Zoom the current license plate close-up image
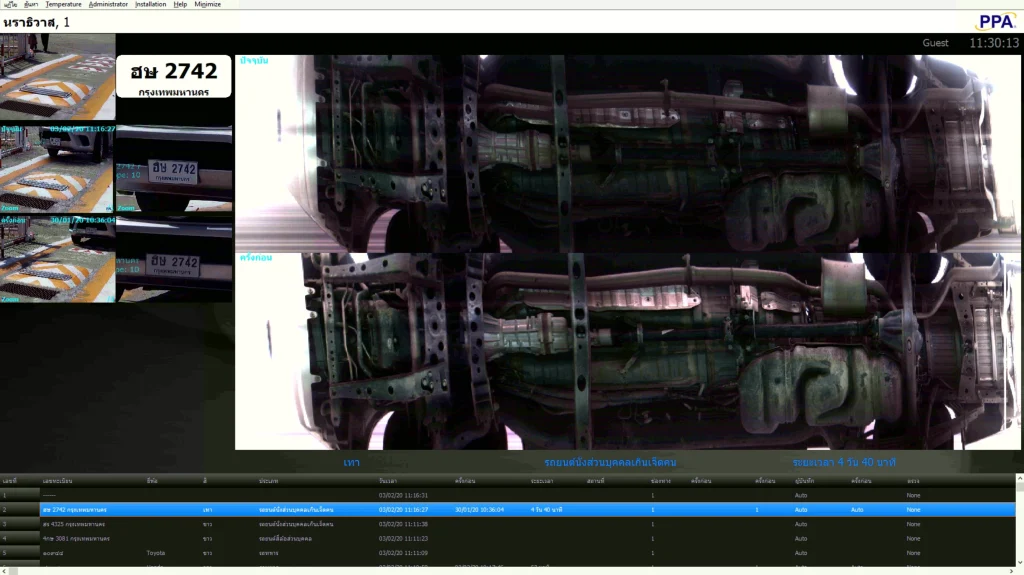 pos(174,168)
